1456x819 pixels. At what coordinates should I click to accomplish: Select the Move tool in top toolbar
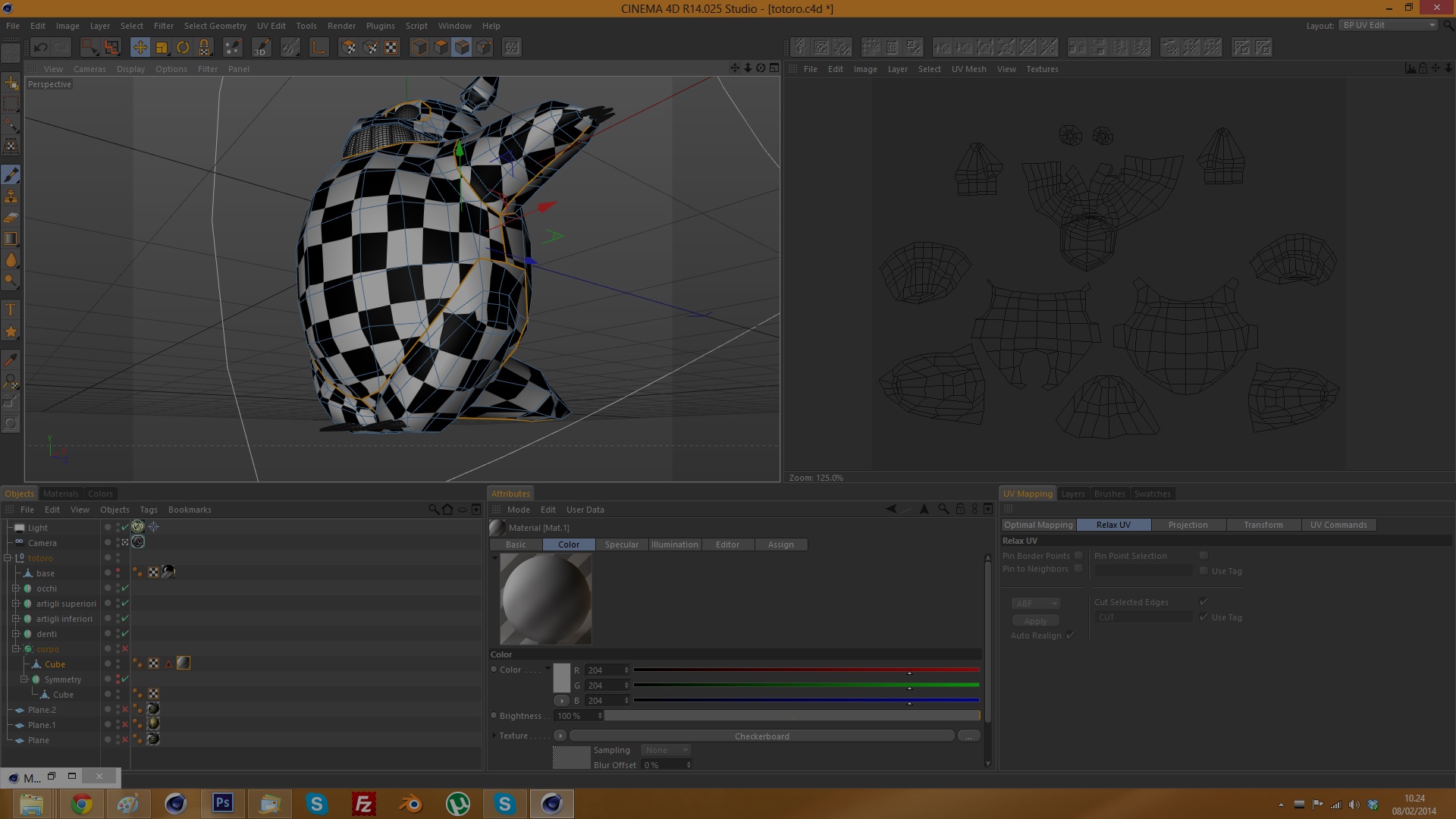(140, 48)
